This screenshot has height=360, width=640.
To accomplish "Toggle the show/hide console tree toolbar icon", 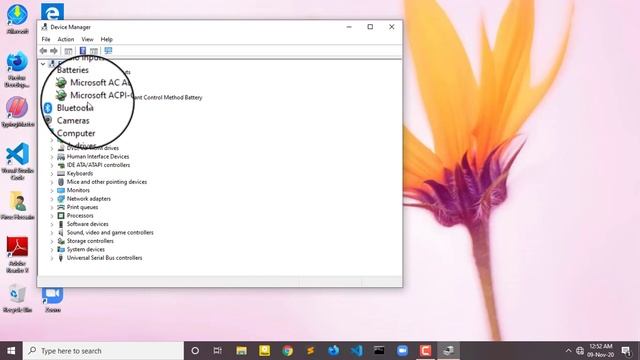I will click(x=68, y=51).
